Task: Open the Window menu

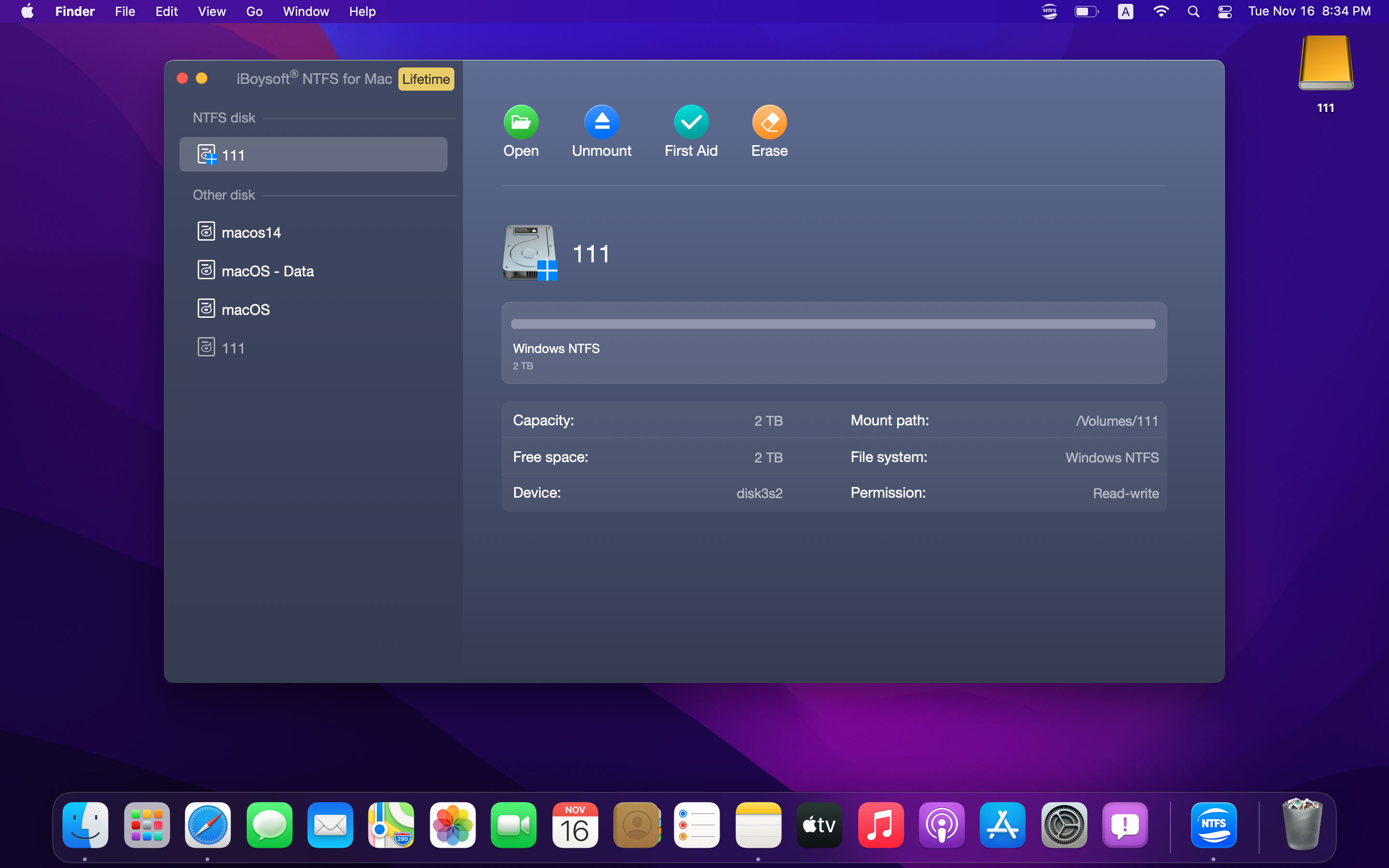Action: click(305, 11)
